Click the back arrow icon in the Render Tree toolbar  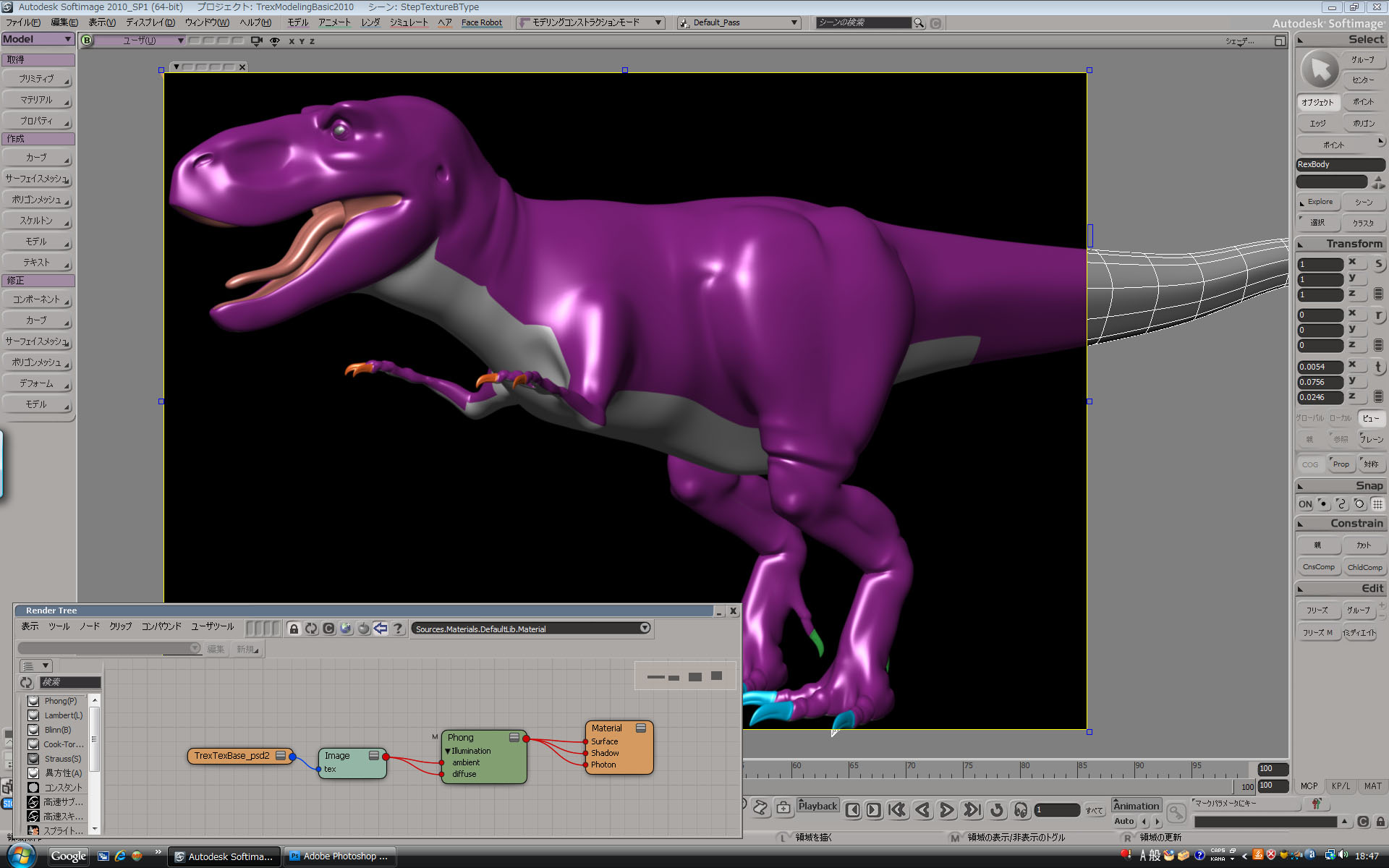pos(381,629)
